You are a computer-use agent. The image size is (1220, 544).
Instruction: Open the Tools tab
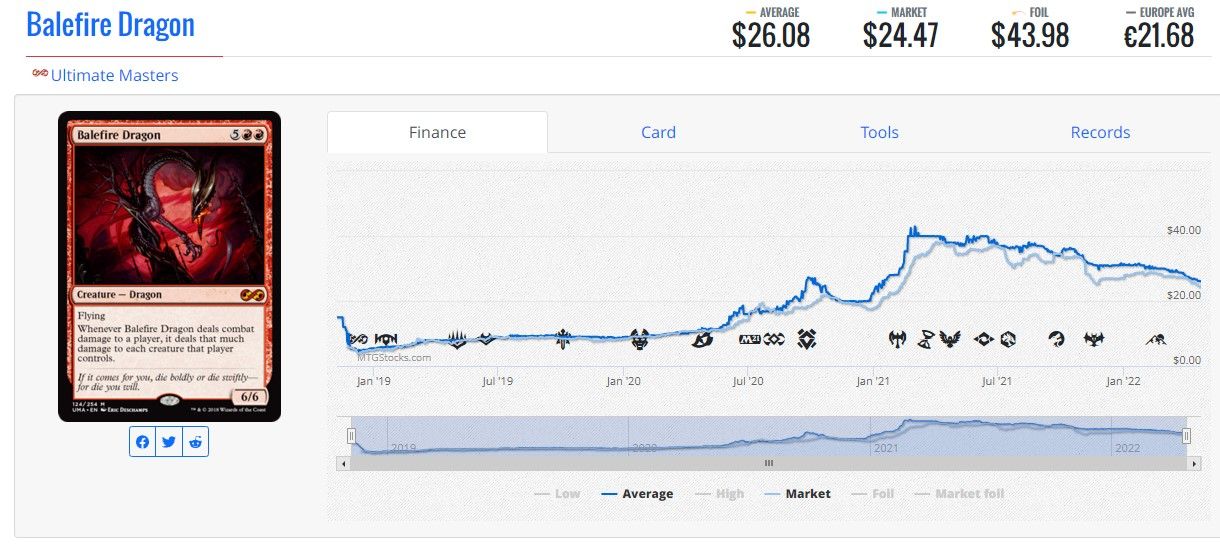(879, 132)
